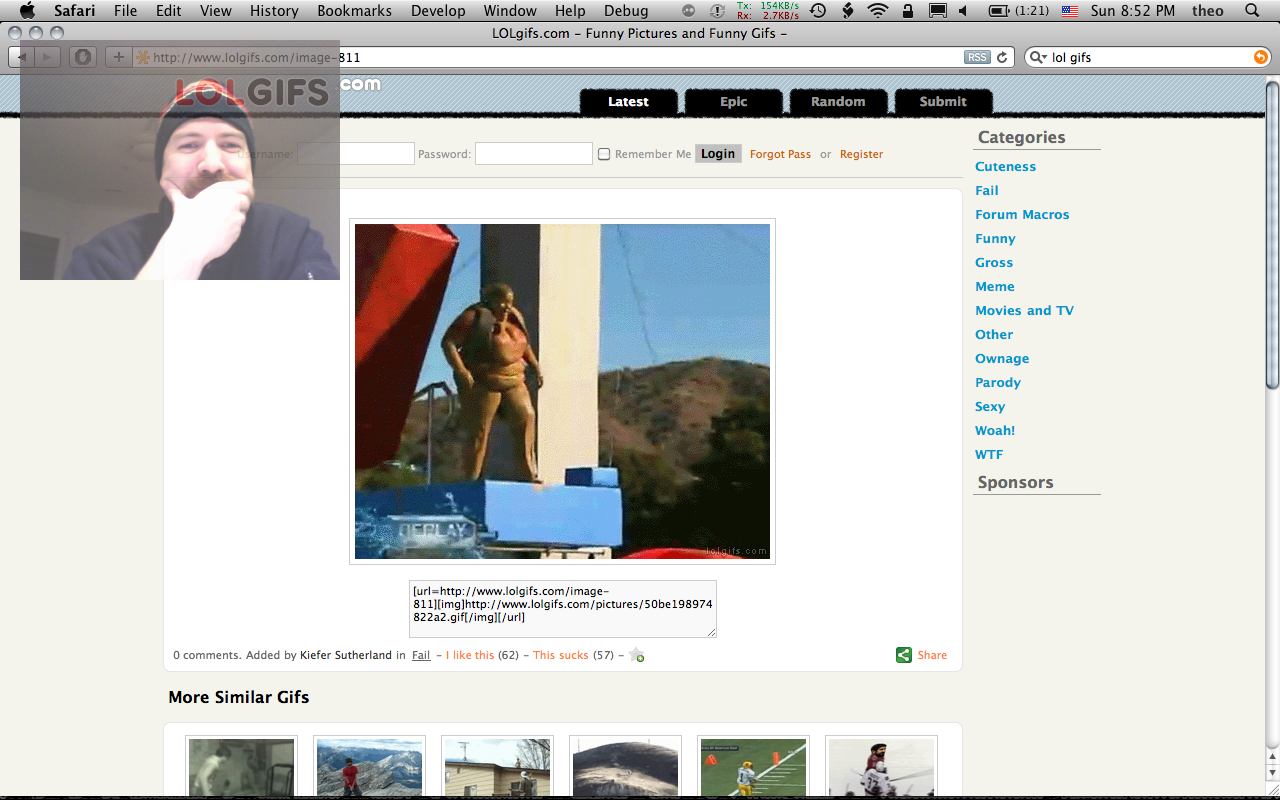This screenshot has width=1280, height=800.
Task: Enable the Remember Me checkbox
Action: tap(604, 154)
